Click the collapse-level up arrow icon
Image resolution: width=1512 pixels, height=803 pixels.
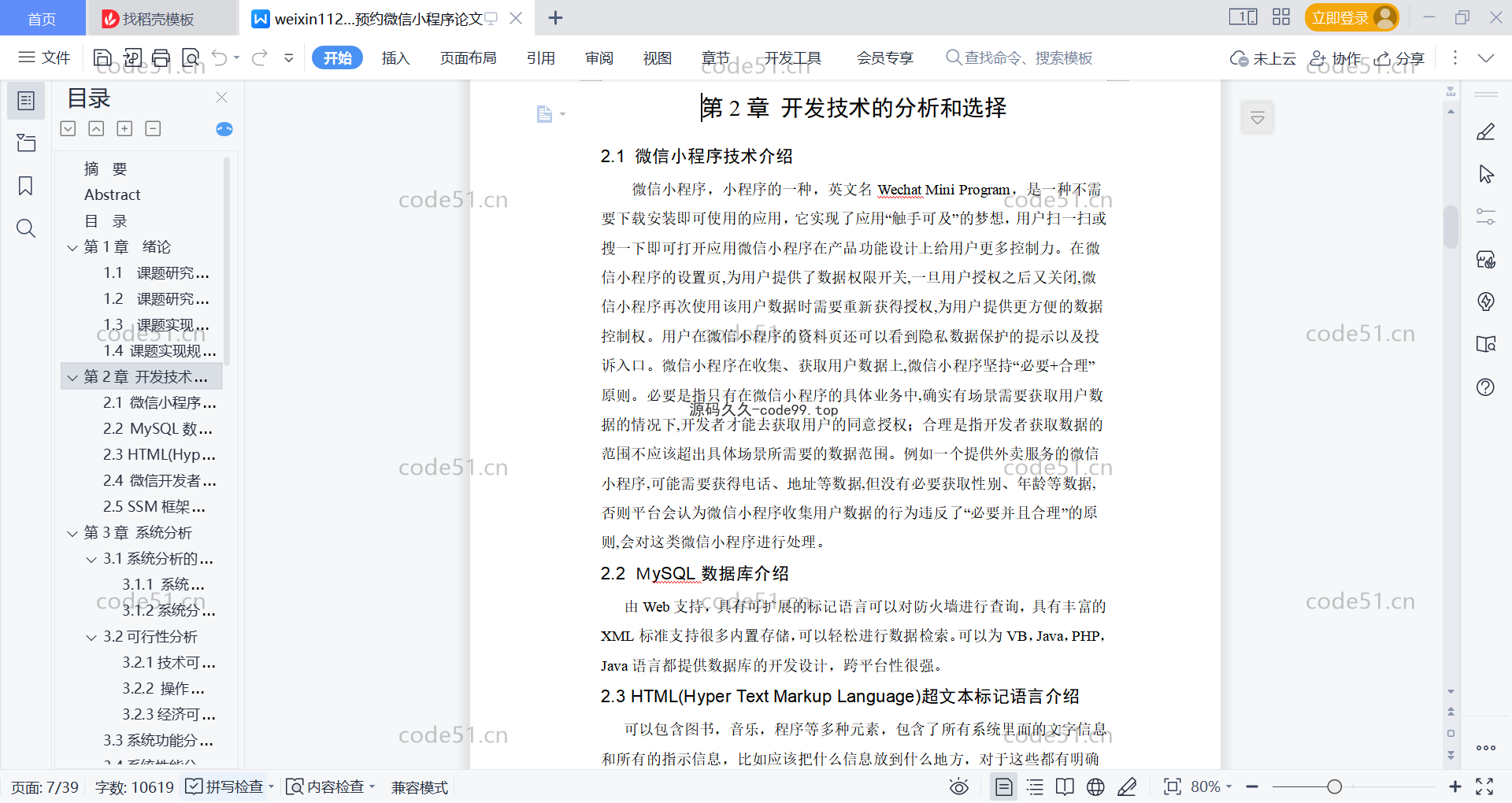(96, 128)
